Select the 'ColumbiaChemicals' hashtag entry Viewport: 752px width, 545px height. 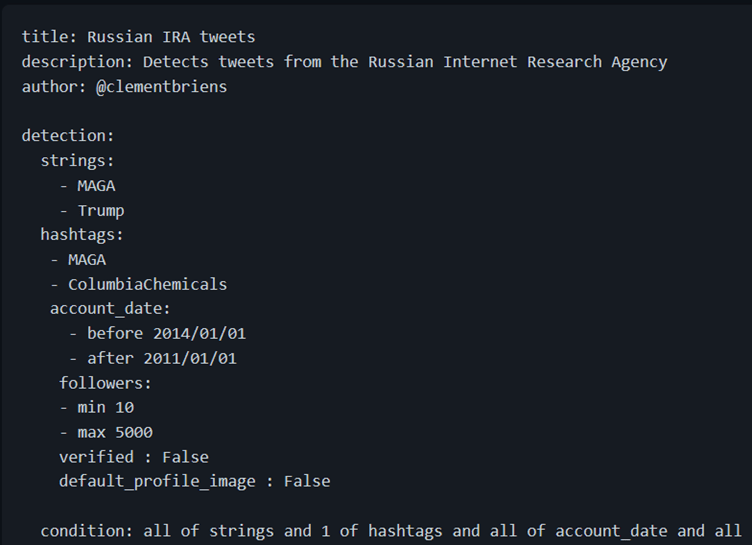(x=147, y=284)
